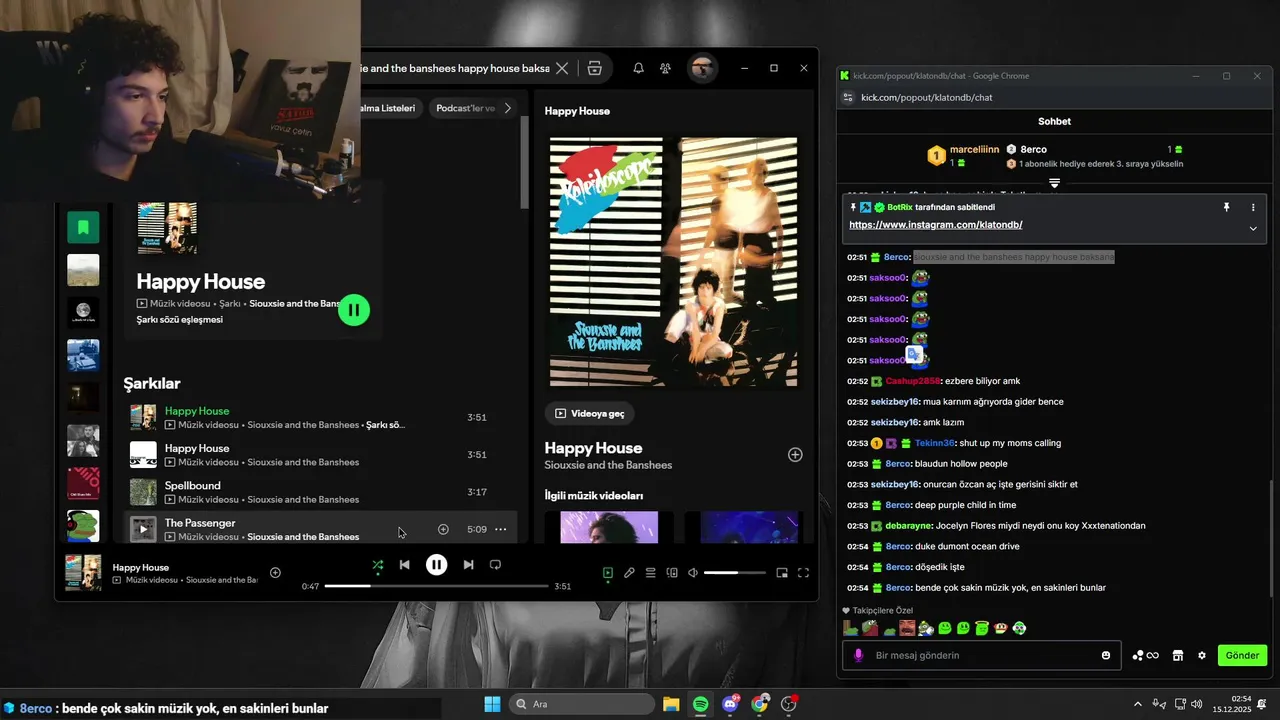Expand the chat leaderboard with the handle
This screenshot has height=720, width=1280.
tap(1054, 183)
